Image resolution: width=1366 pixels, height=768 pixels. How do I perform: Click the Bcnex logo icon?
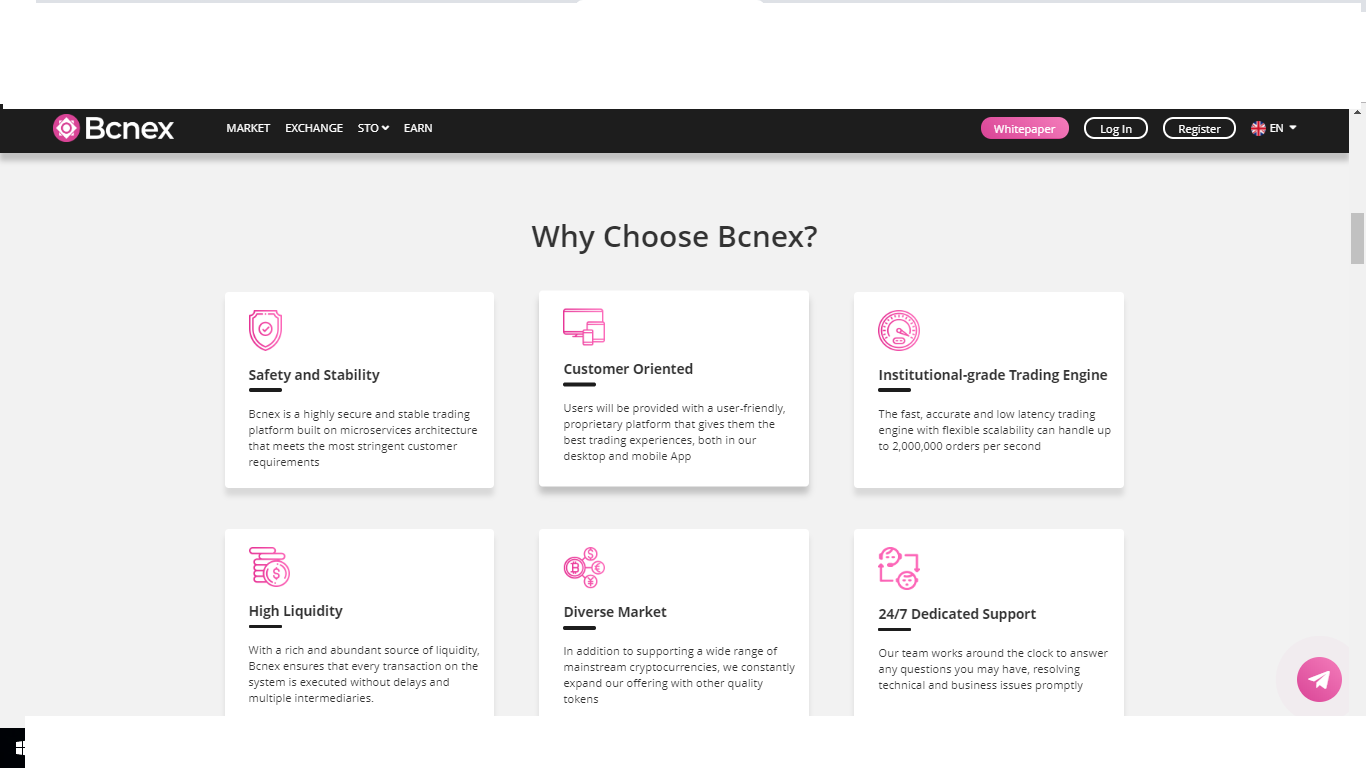(x=66, y=128)
